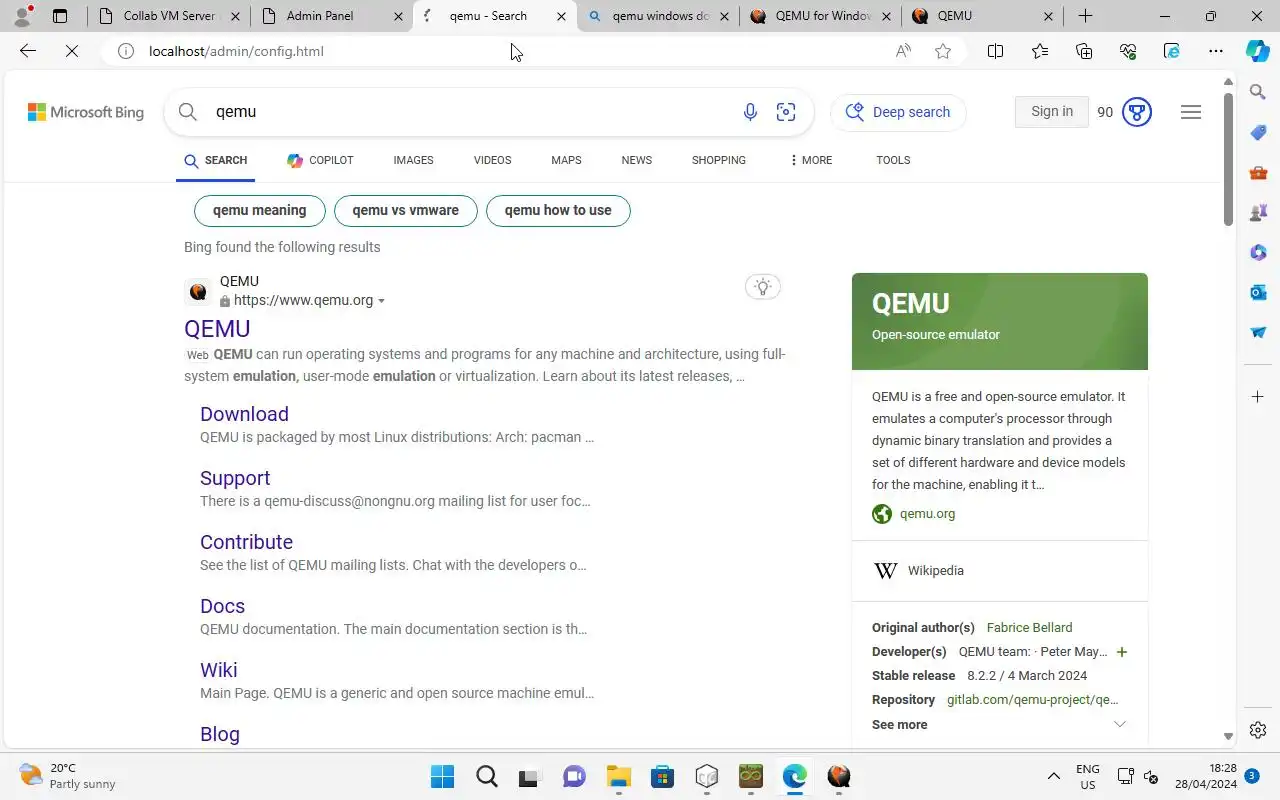1280x800 pixels.
Task: Open Bing hamburger menu
Action: 1191,112
